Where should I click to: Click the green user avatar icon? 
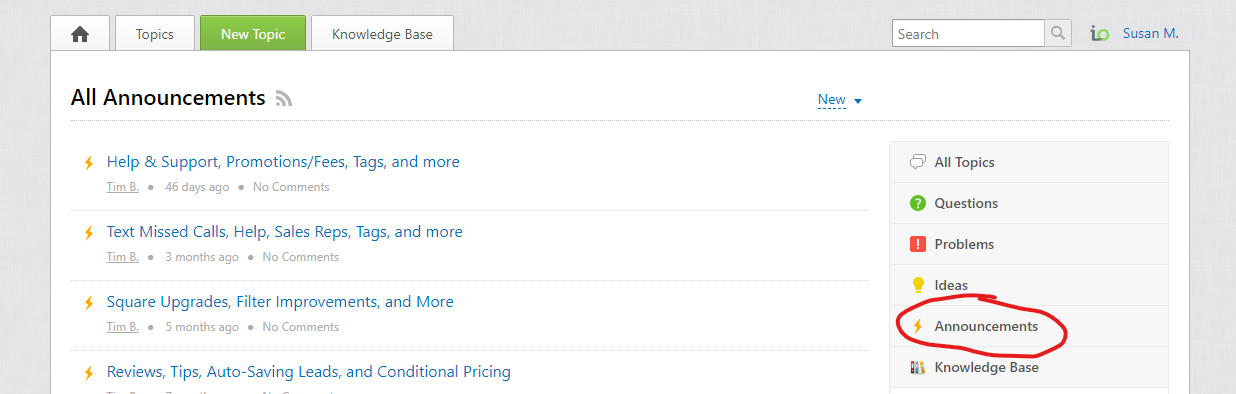tap(1099, 34)
